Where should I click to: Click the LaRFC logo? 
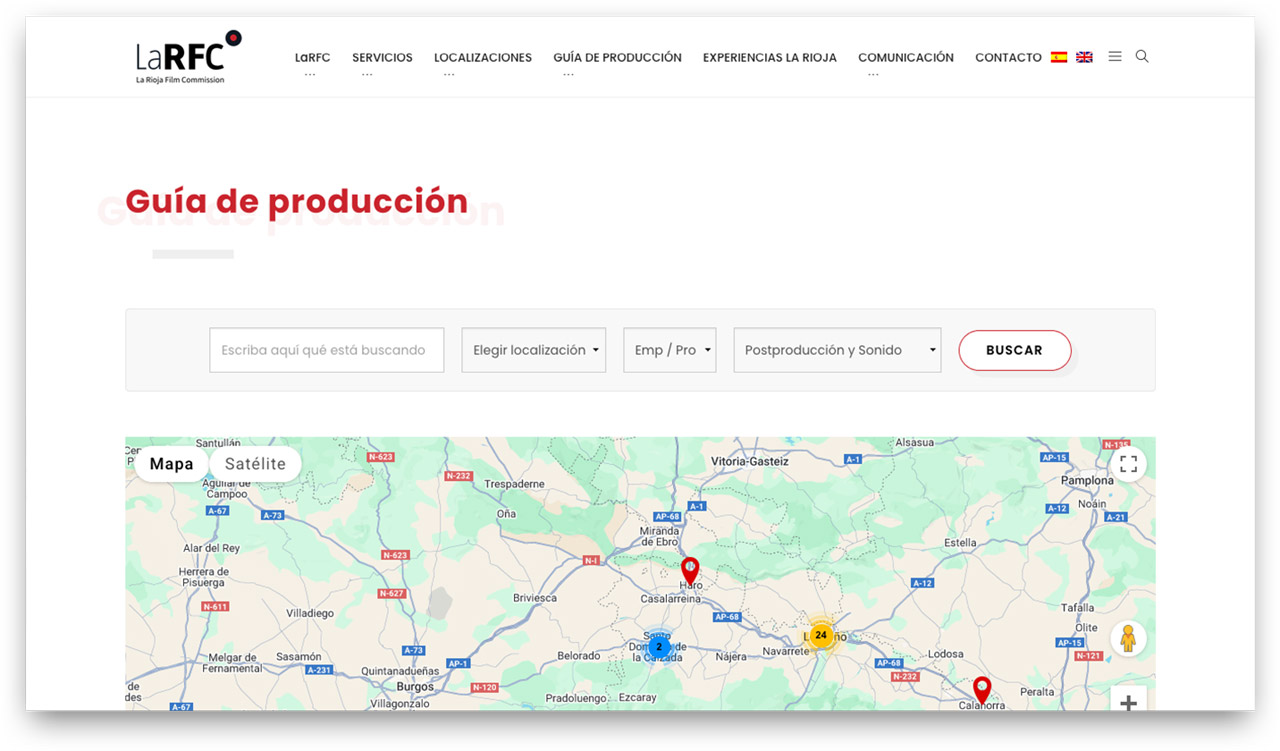pos(188,57)
